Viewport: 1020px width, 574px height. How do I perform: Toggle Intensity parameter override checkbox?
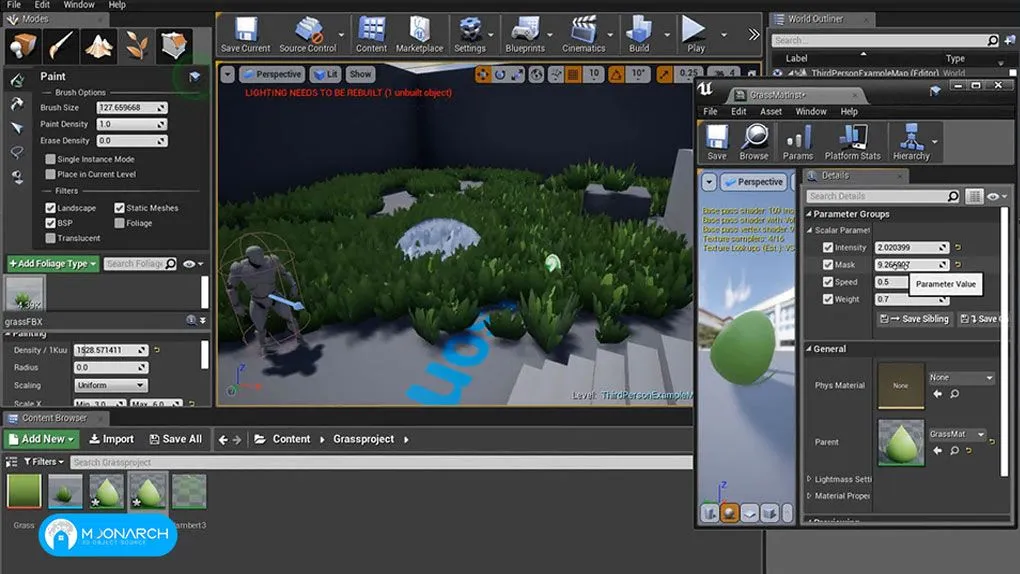827,247
